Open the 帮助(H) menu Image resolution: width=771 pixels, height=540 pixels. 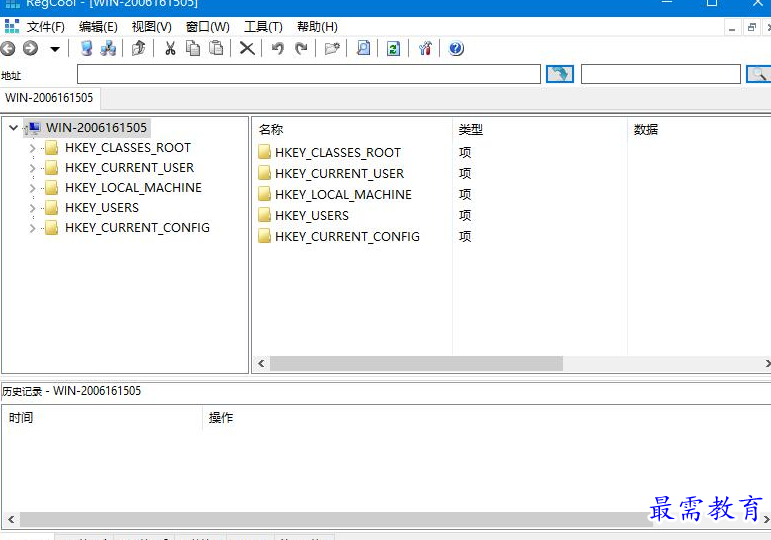tap(317, 27)
